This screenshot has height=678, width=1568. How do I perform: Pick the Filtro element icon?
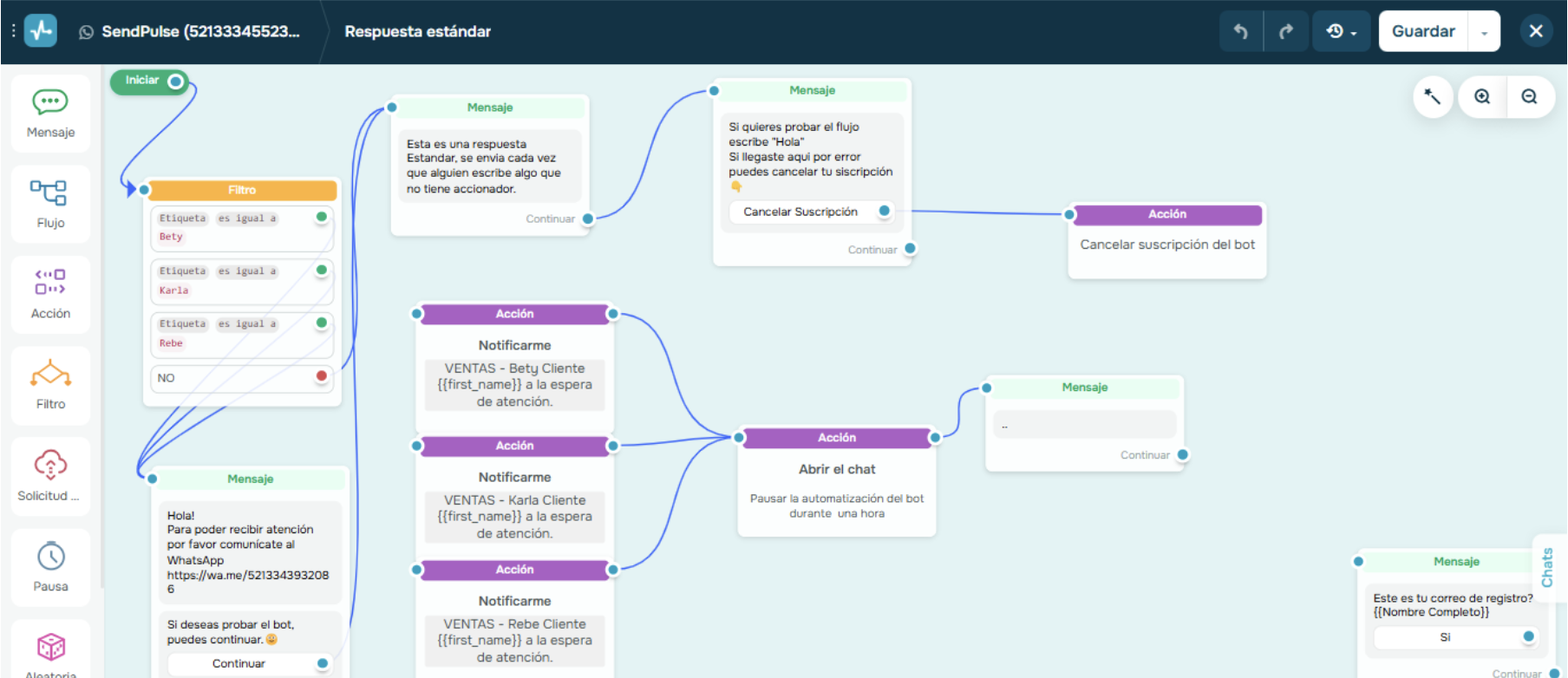[50, 374]
